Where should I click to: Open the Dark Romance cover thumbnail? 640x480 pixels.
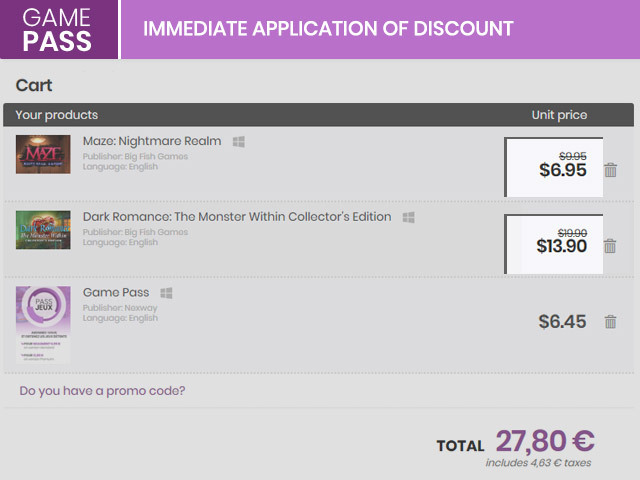43,230
